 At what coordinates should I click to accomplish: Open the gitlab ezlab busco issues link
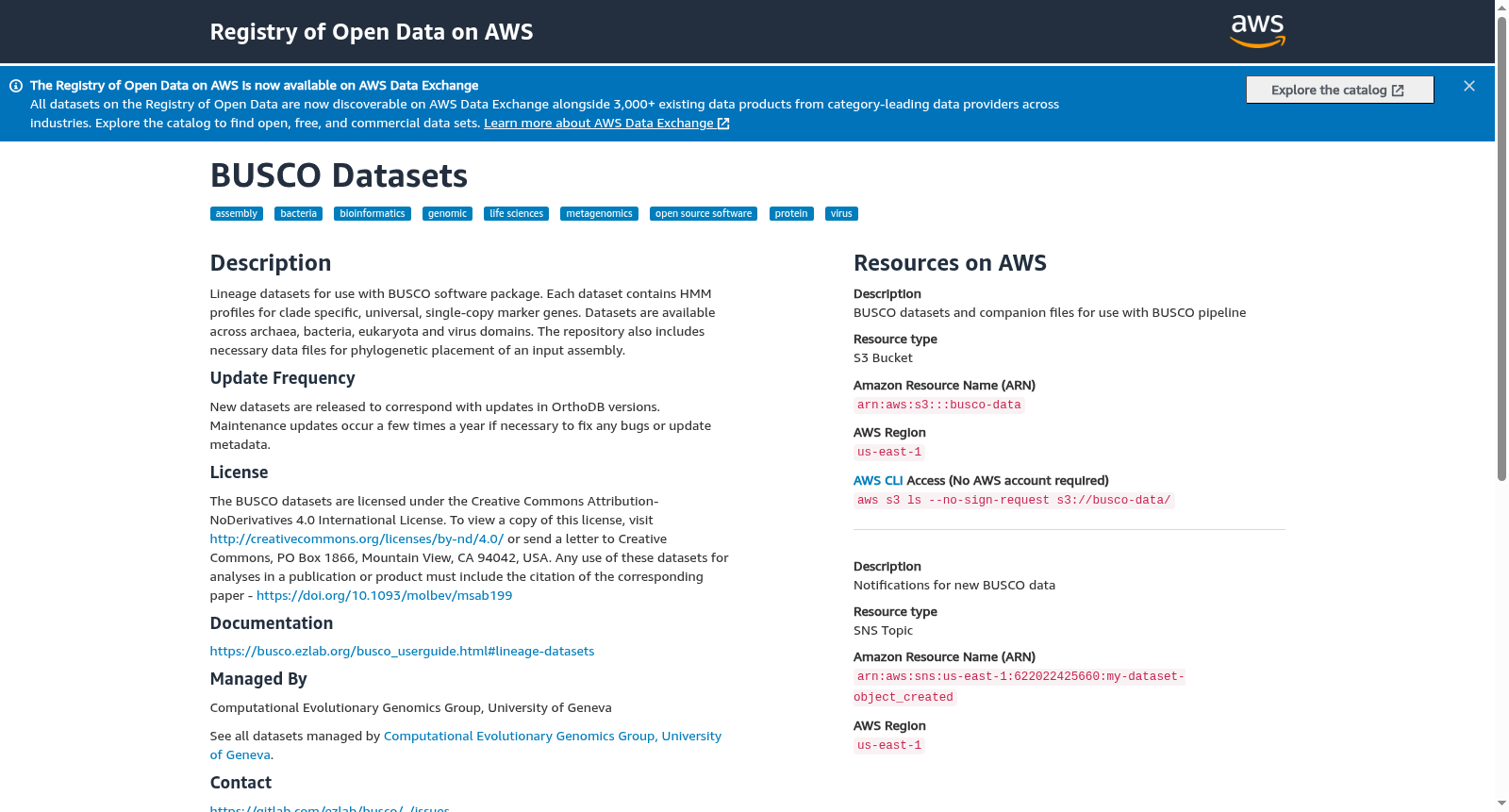pos(329,808)
